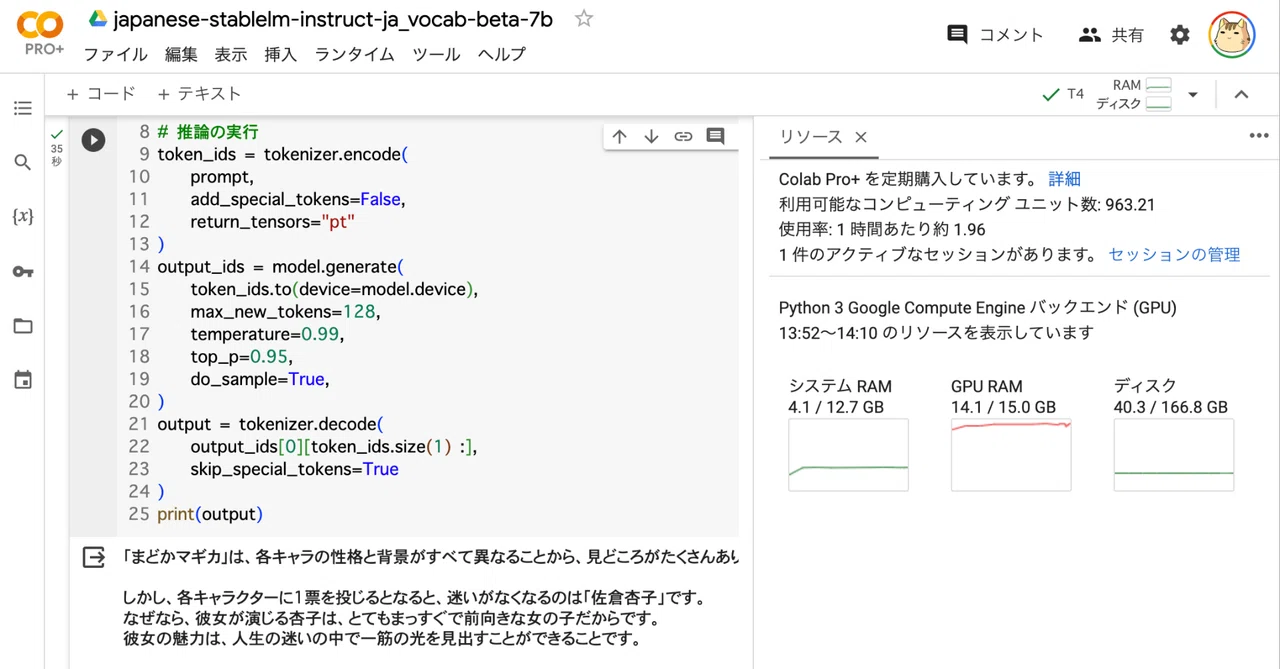
Task: Select the リソース tab
Action: point(811,137)
